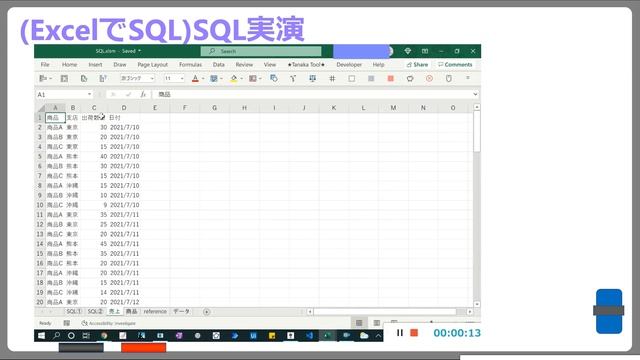
Task: Open the font name dropdown
Action: point(152,78)
